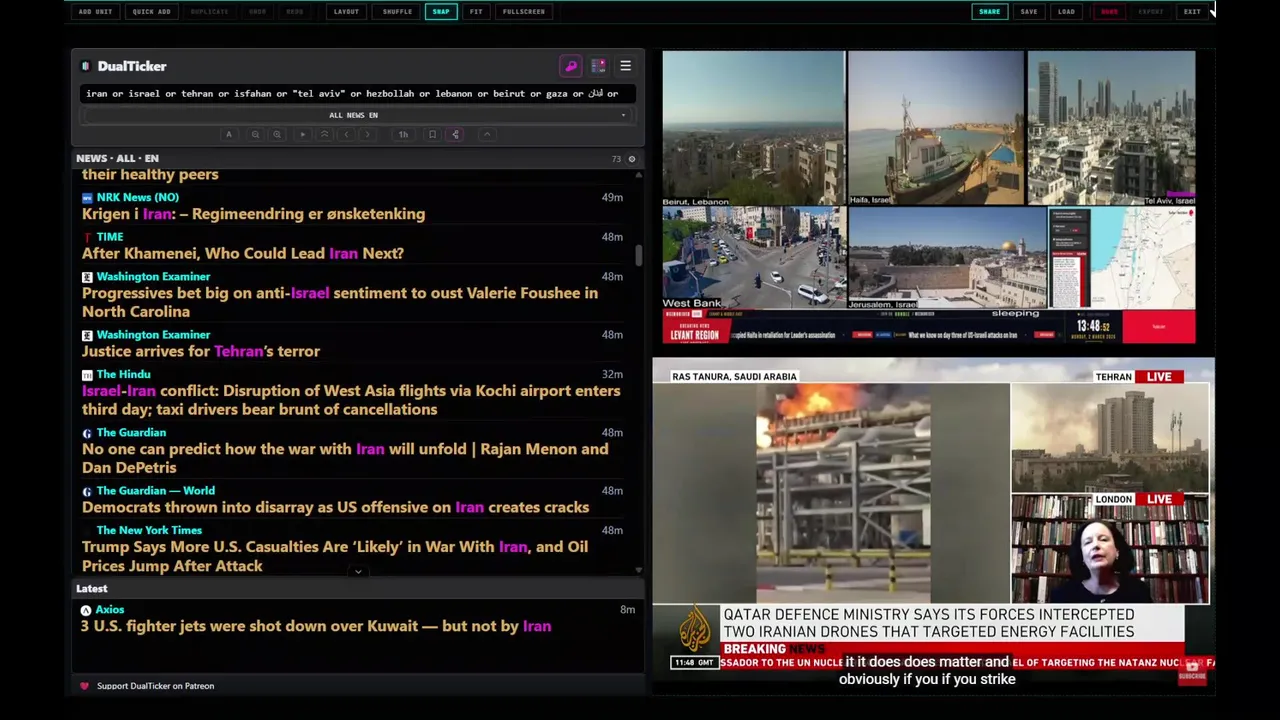Click the SHARE button
The height and width of the screenshot is (720, 1280).
pos(989,12)
